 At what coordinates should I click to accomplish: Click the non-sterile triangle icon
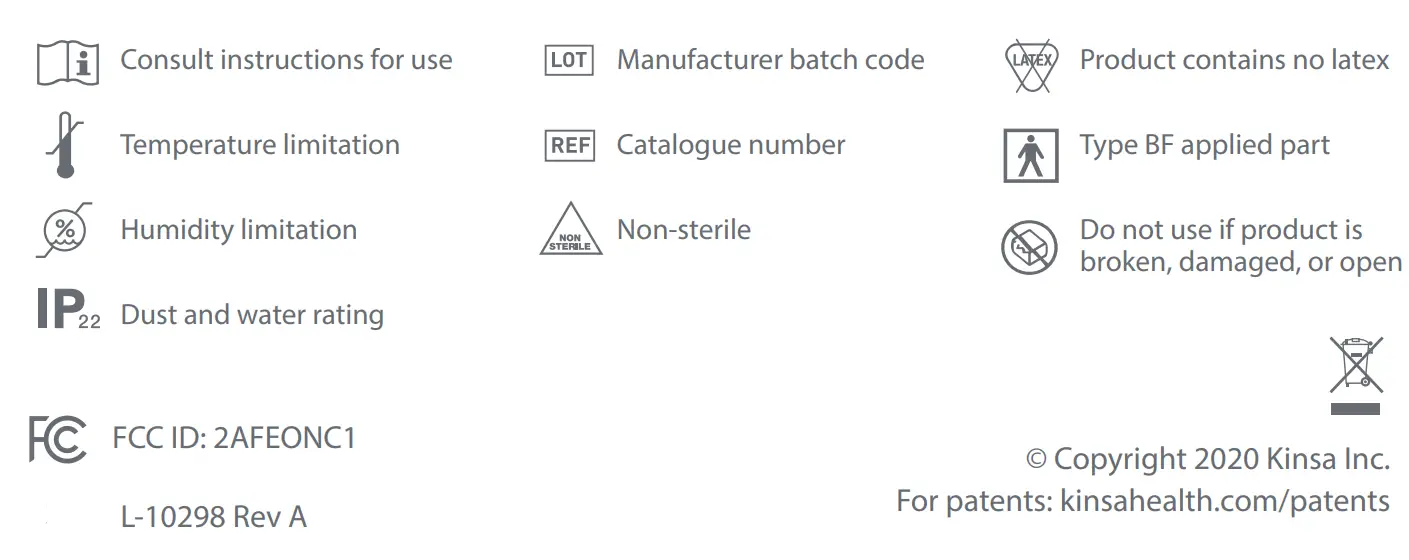(571, 231)
